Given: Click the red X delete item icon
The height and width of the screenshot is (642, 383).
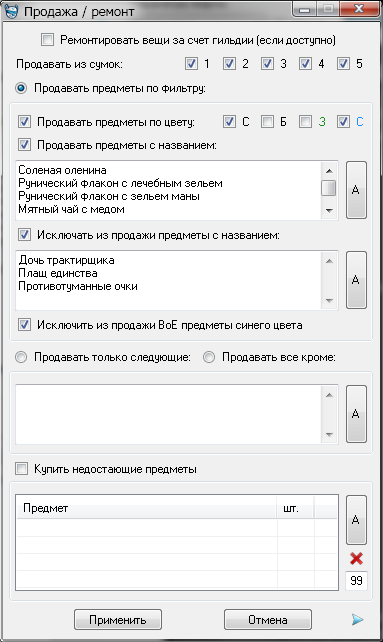Looking at the screenshot, I should [356, 558].
